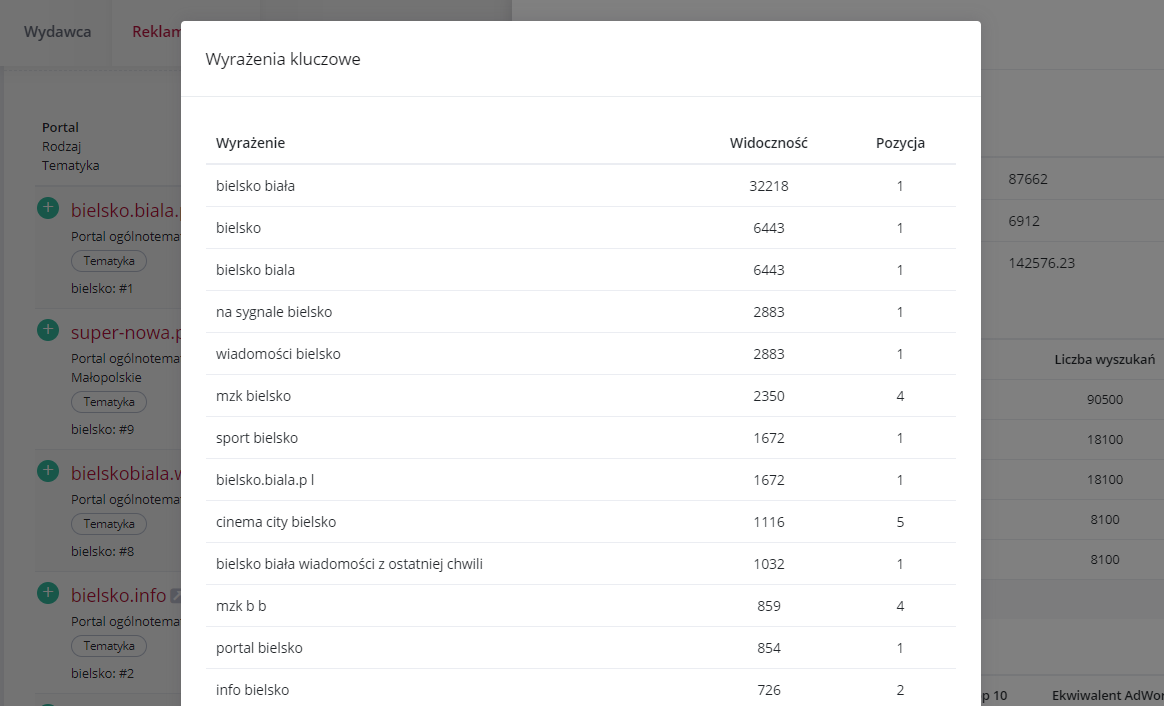This screenshot has width=1164, height=706.
Task: Click the Widoczność column header
Action: [768, 143]
